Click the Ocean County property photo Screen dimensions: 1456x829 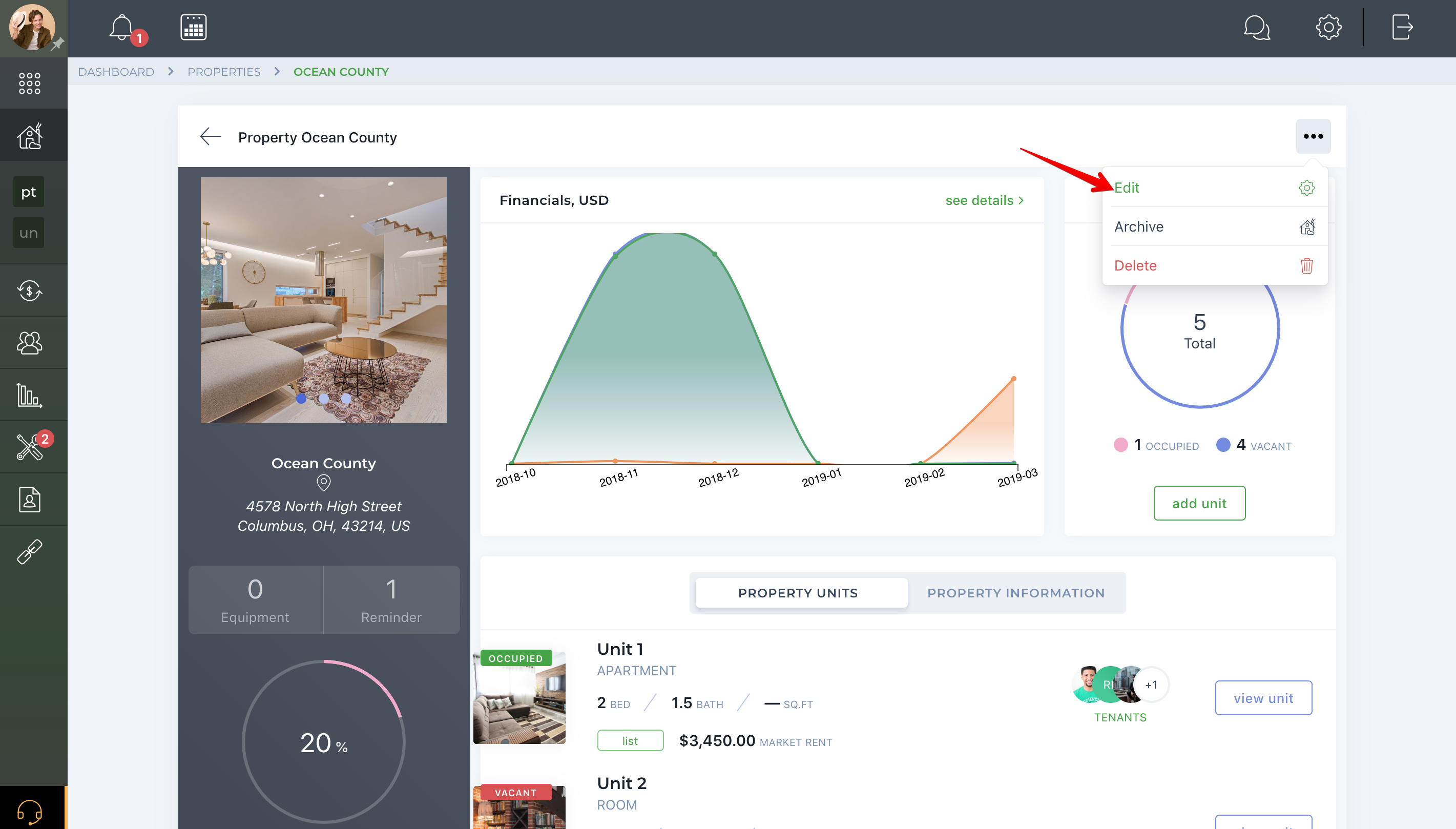pos(323,300)
